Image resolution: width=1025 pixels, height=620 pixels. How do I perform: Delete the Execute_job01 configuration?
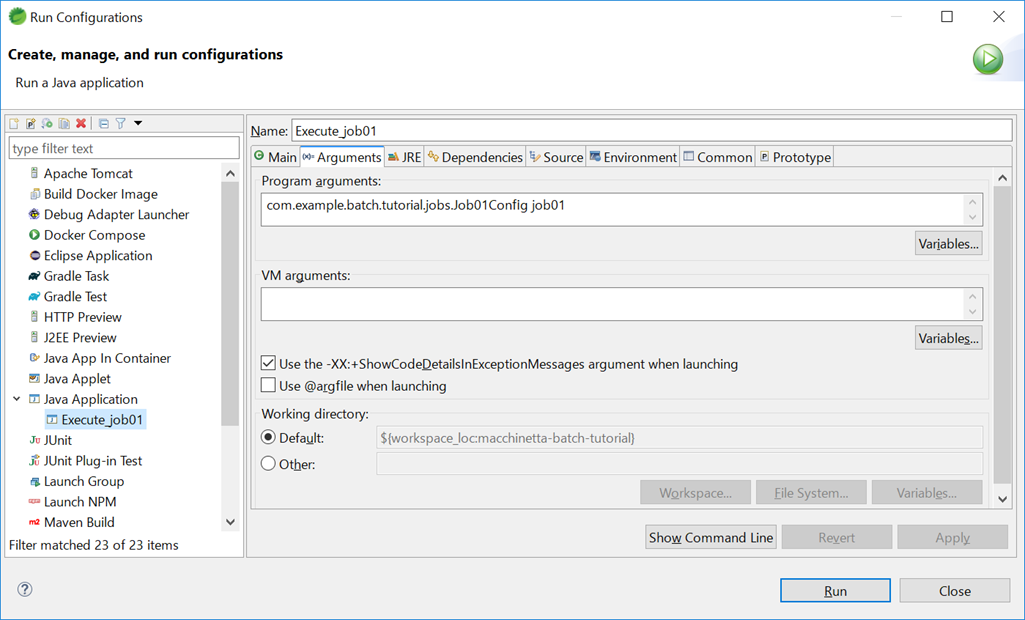click(81, 123)
